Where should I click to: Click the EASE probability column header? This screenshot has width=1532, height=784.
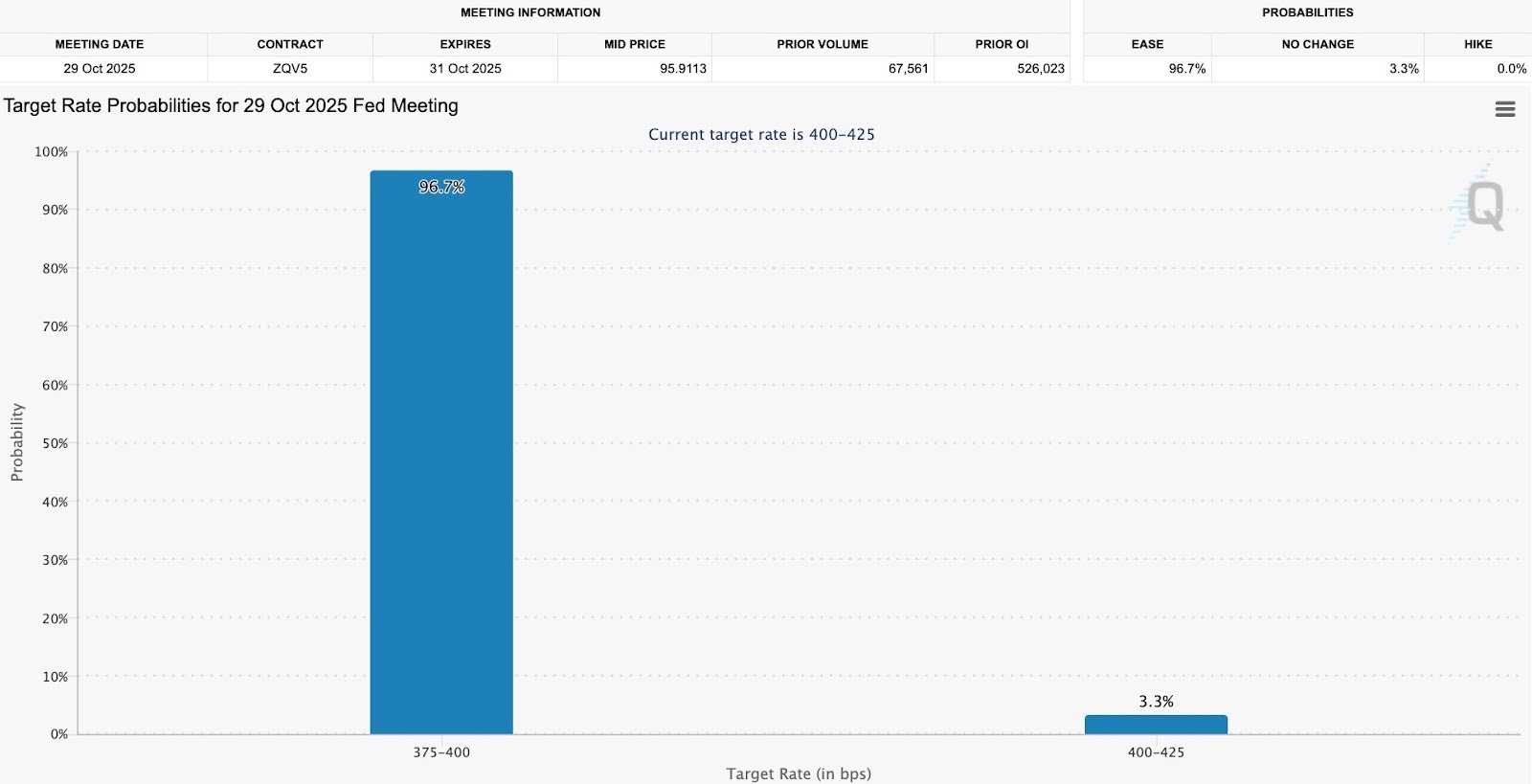[1147, 44]
